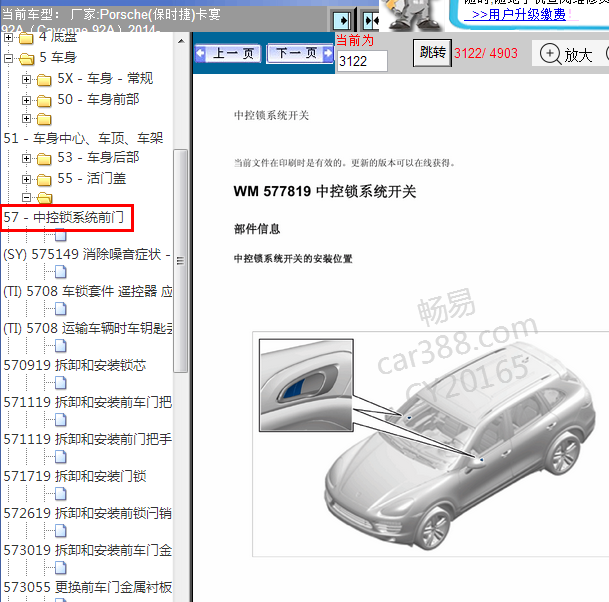Open '571719 拆卸和安装门锁' entry
The height and width of the screenshot is (602, 609).
click(75, 476)
